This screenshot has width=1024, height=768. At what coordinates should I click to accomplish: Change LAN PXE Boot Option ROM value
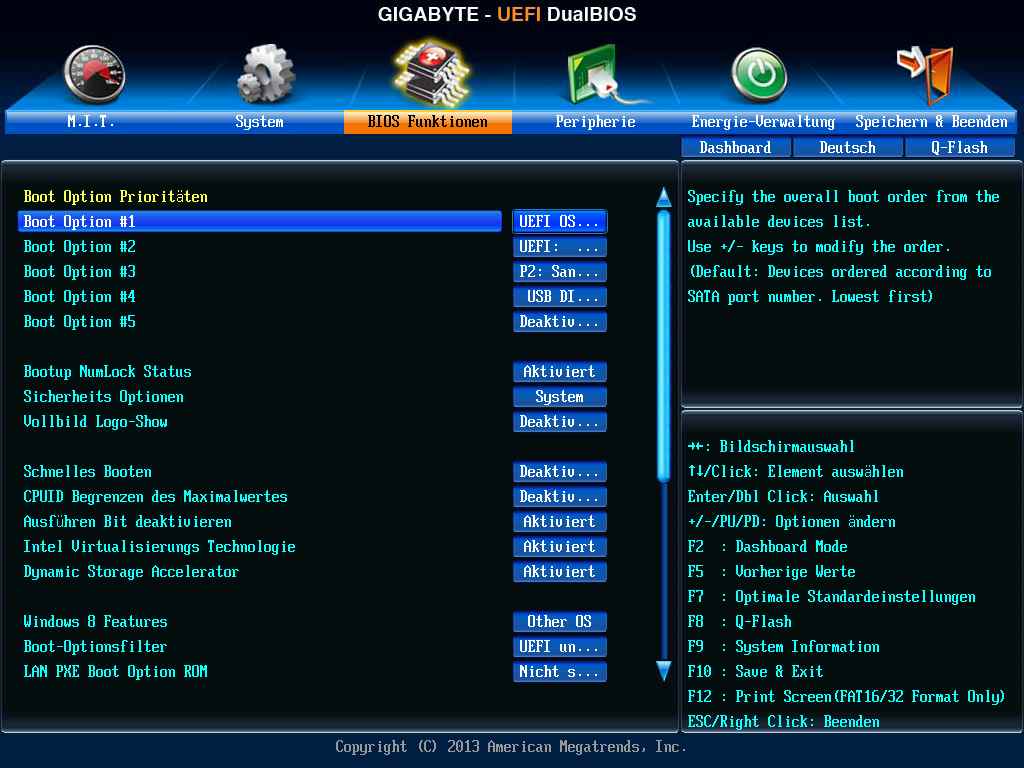pyautogui.click(x=560, y=671)
